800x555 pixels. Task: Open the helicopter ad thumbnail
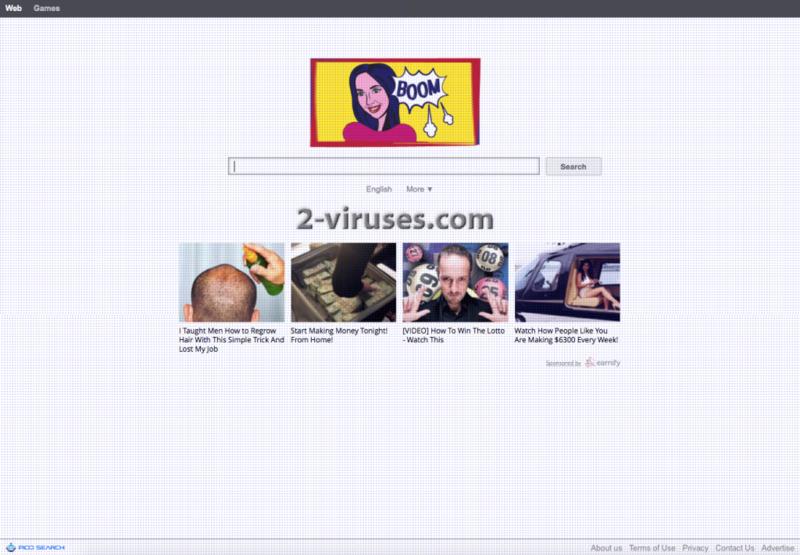[x=567, y=282]
